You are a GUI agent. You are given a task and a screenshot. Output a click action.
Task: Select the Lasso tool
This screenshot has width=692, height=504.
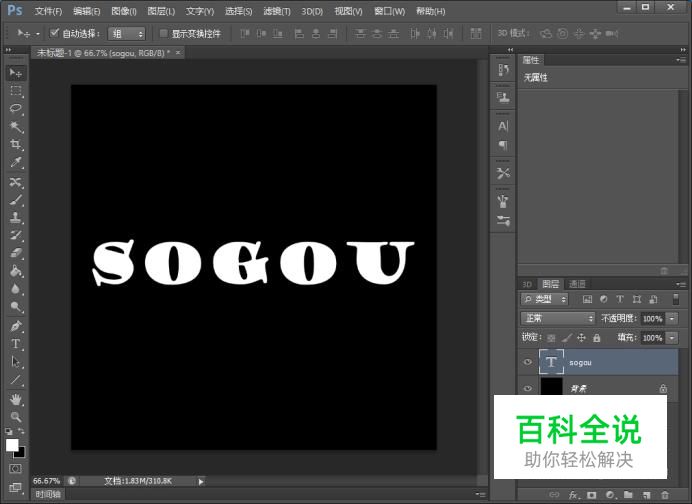click(16, 109)
